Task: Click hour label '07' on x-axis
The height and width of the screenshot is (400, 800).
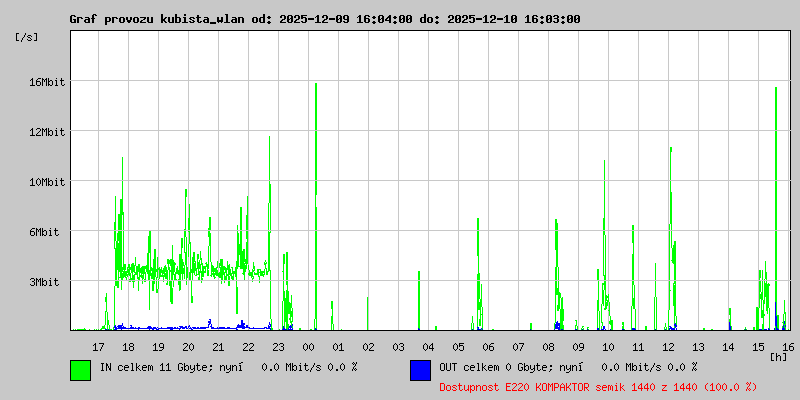Action: [518, 347]
